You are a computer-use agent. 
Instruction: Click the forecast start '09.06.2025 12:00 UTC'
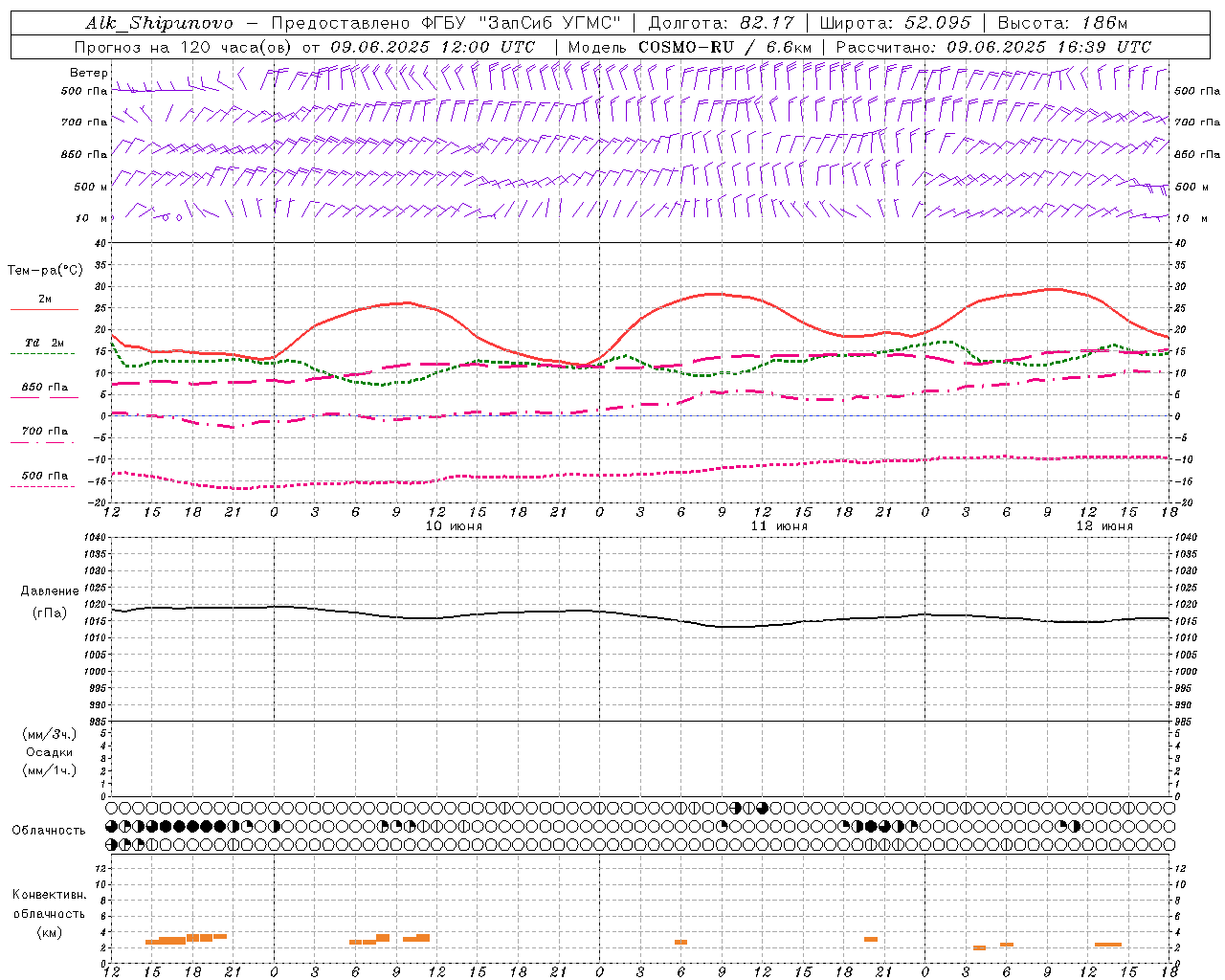pos(433,47)
